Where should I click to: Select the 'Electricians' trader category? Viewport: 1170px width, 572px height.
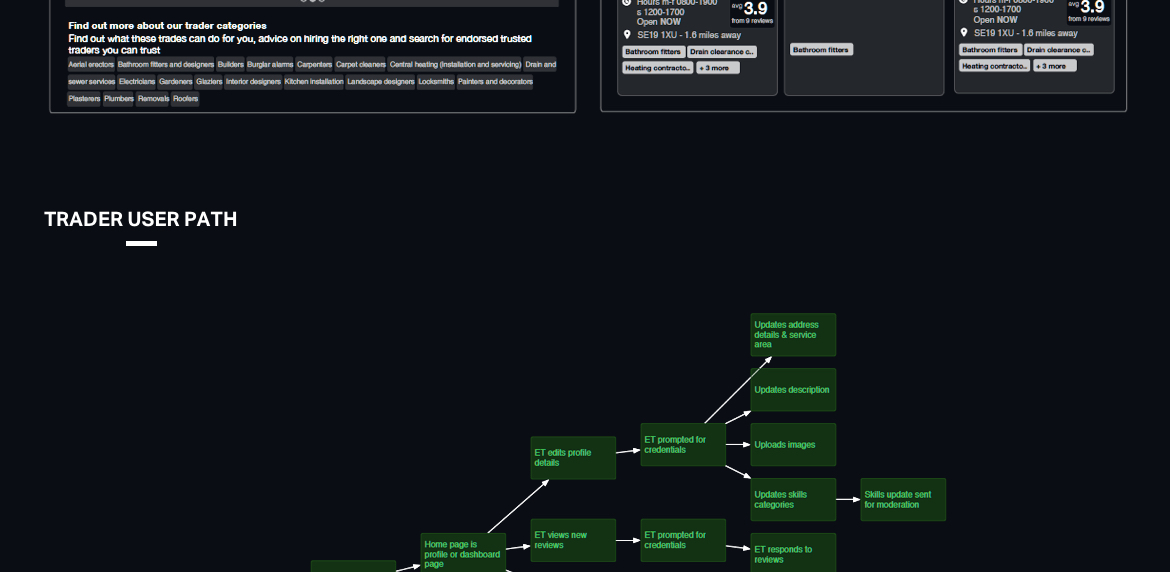click(136, 82)
